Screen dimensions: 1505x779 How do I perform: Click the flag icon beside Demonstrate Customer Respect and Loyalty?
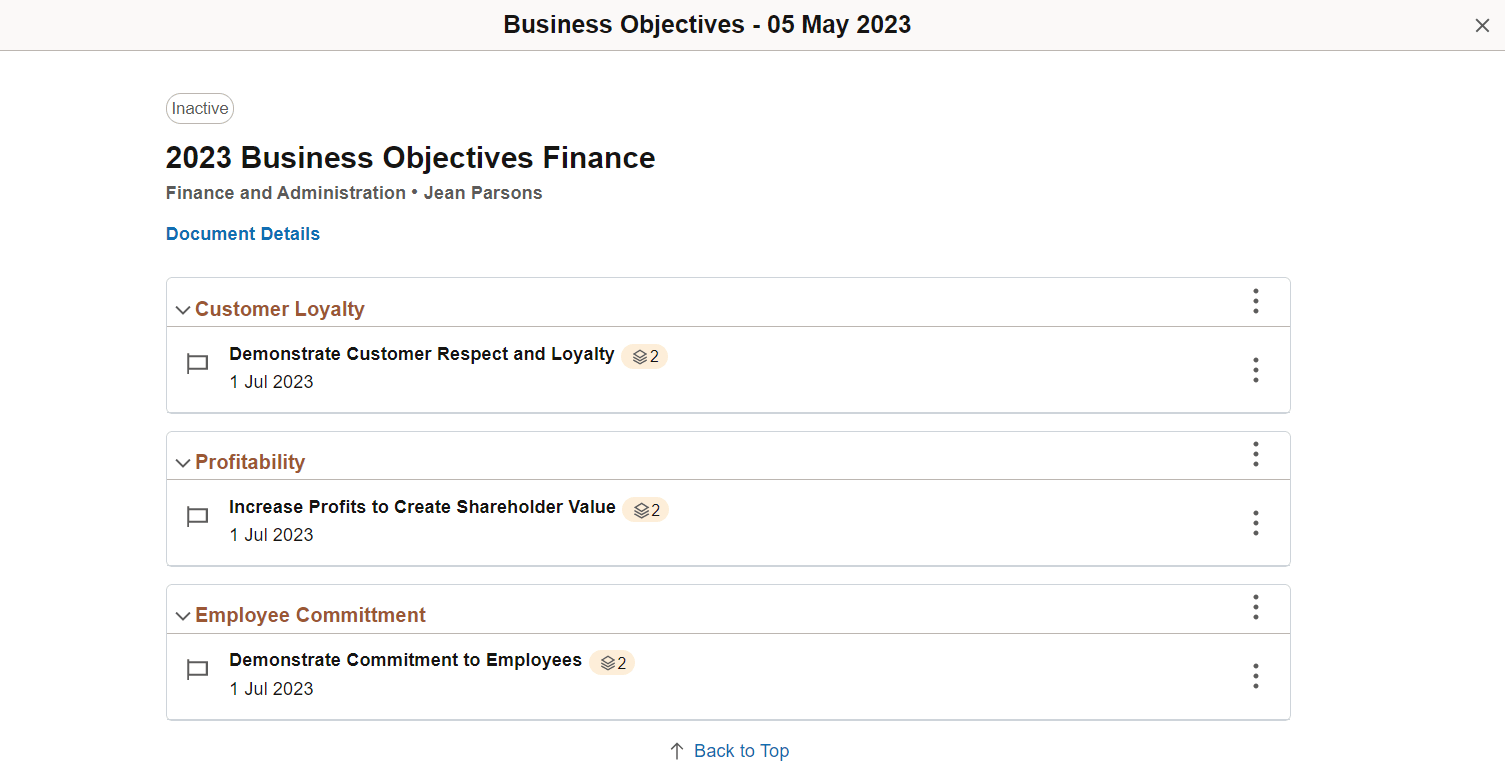click(197, 363)
